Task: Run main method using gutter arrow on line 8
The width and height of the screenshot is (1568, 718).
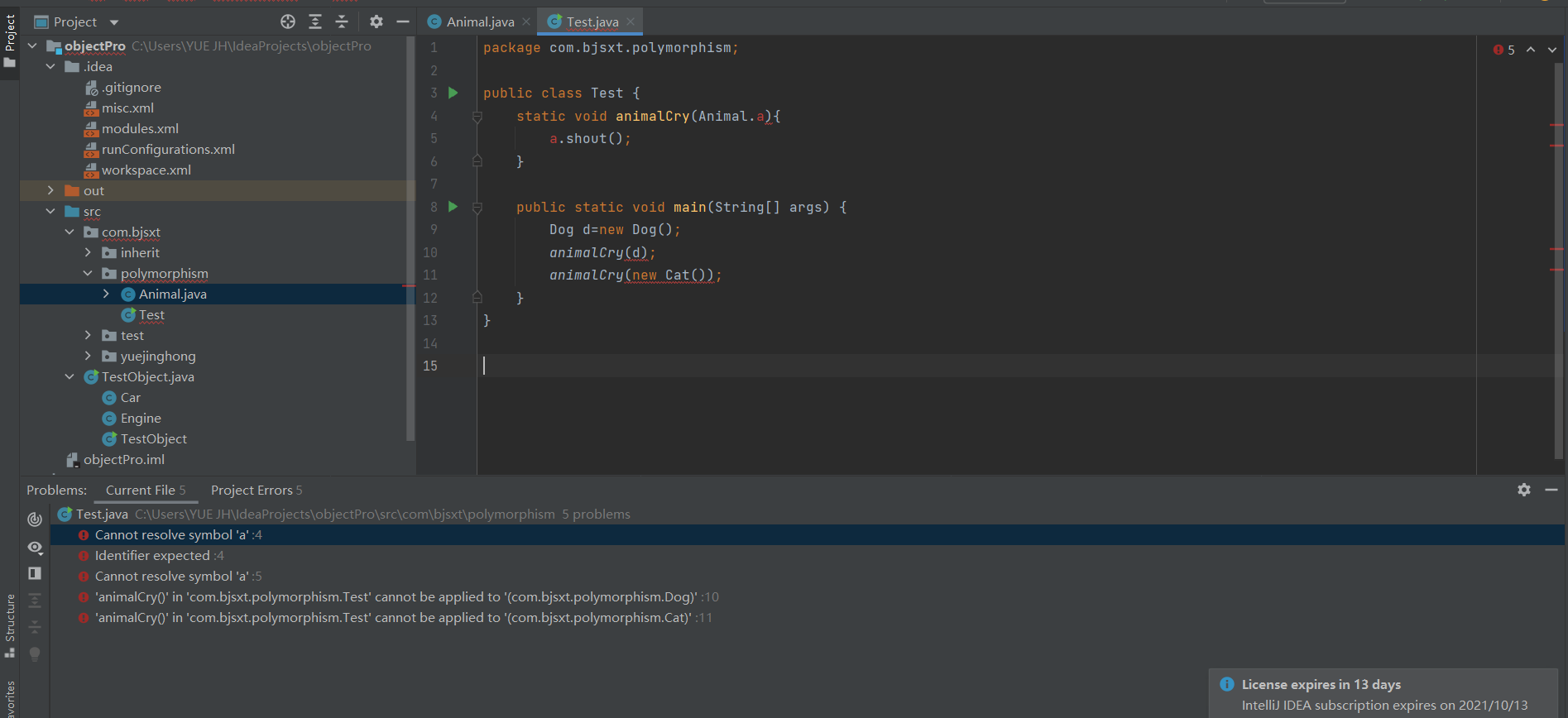Action: point(453,207)
